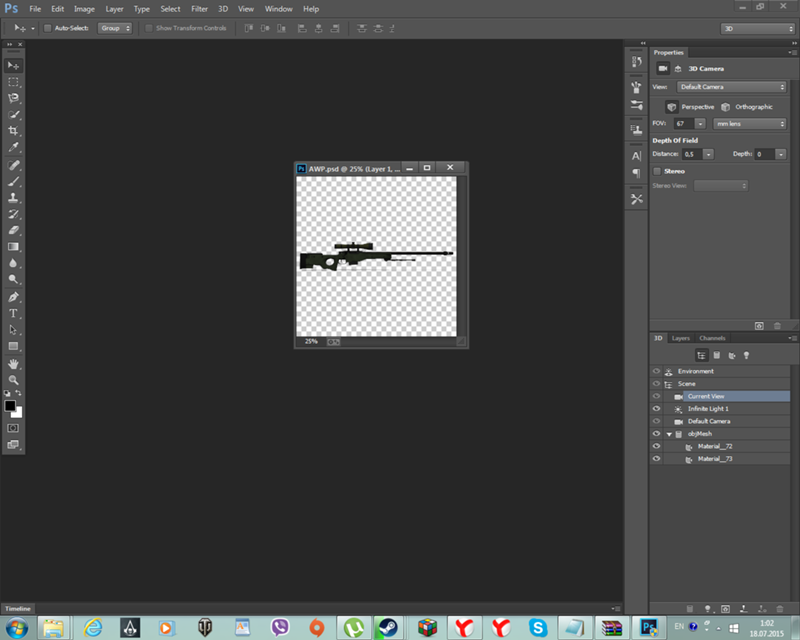
Task: Click the foreground color swatch
Action: pyautogui.click(x=10, y=406)
